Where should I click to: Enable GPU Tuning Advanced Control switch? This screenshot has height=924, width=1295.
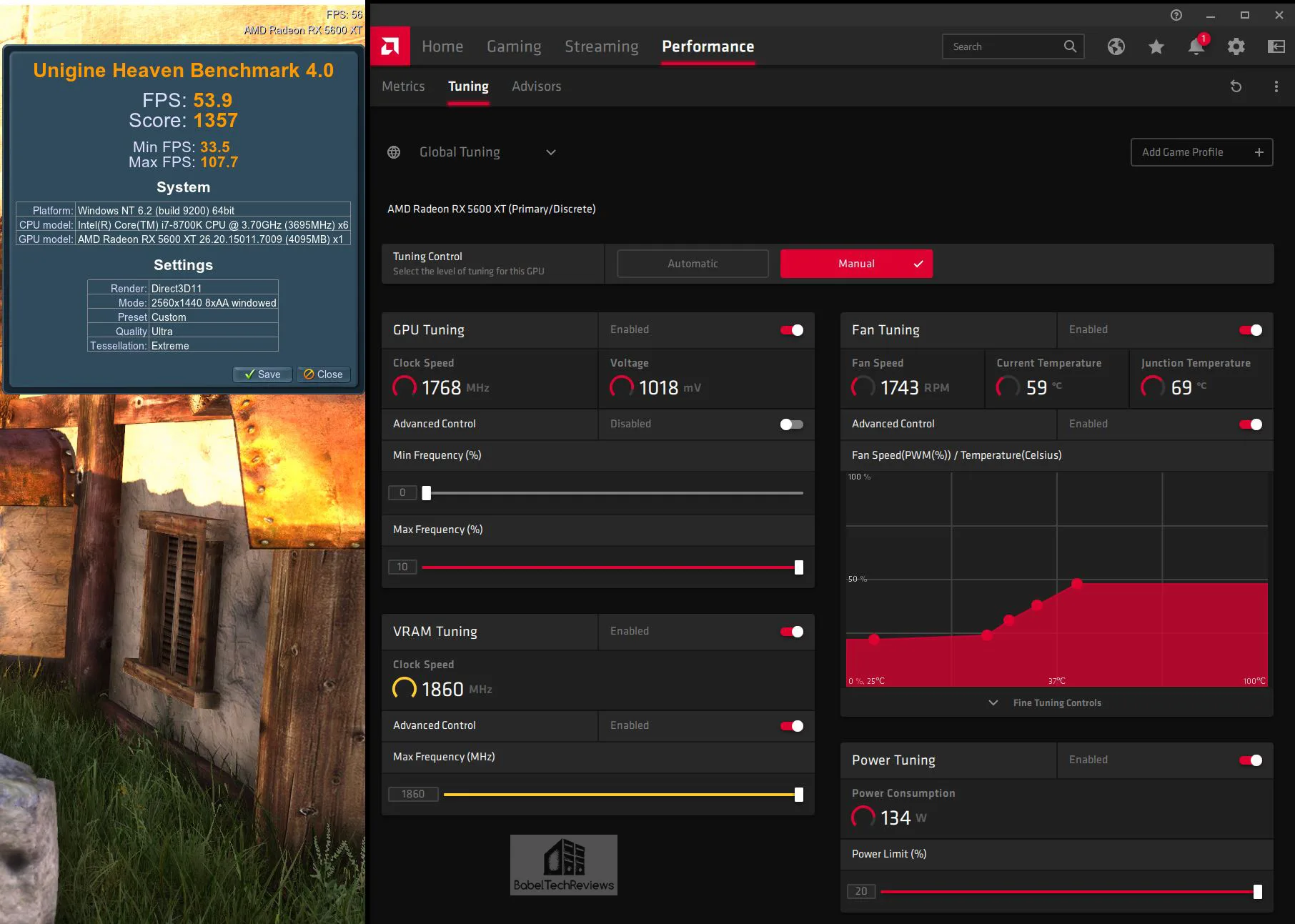(x=792, y=424)
